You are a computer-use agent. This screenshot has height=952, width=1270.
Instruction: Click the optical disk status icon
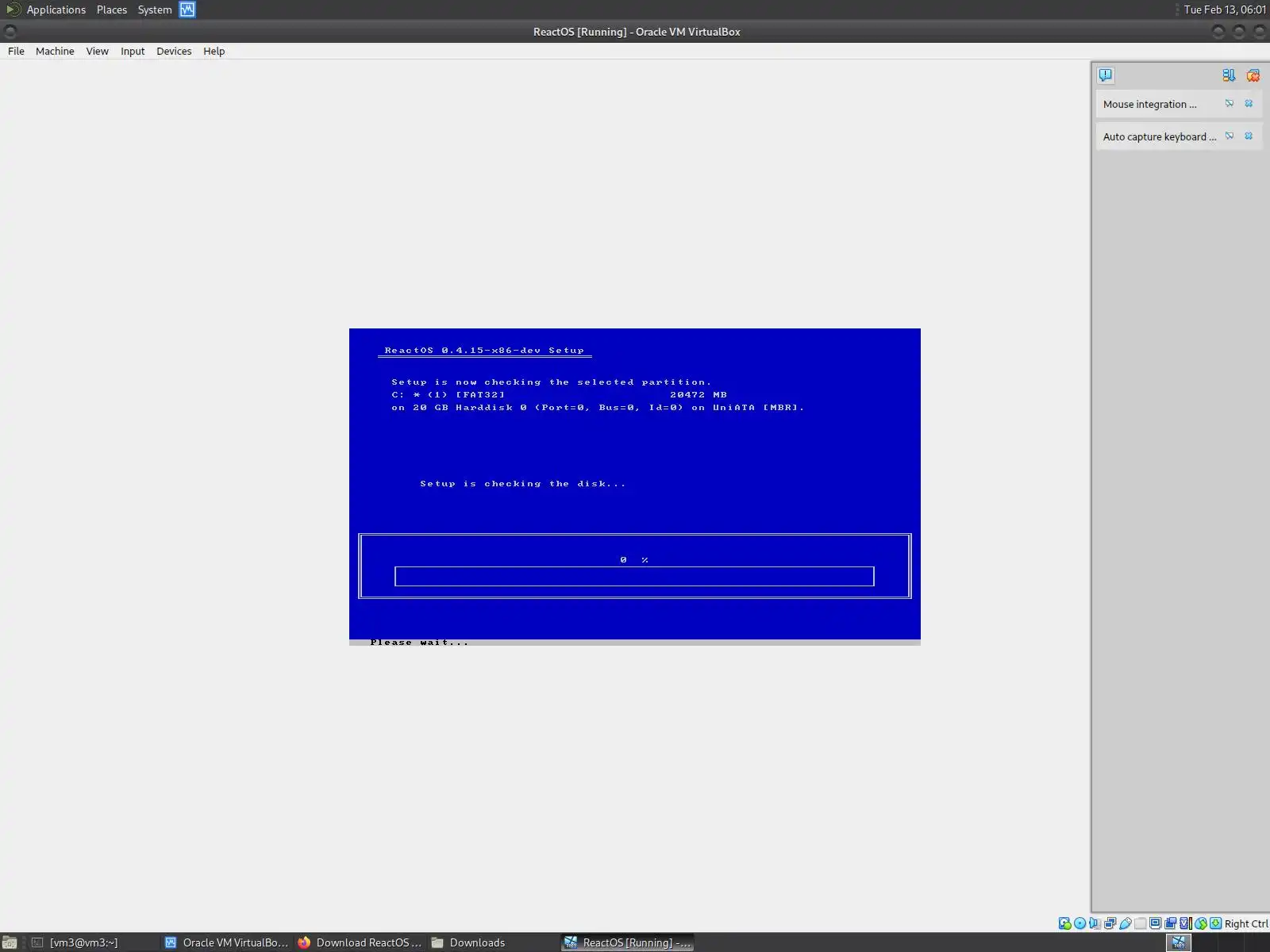point(1080,923)
